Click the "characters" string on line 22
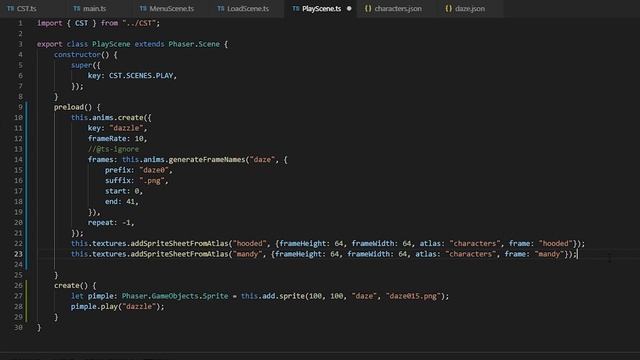The image size is (640, 360). pos(475,244)
